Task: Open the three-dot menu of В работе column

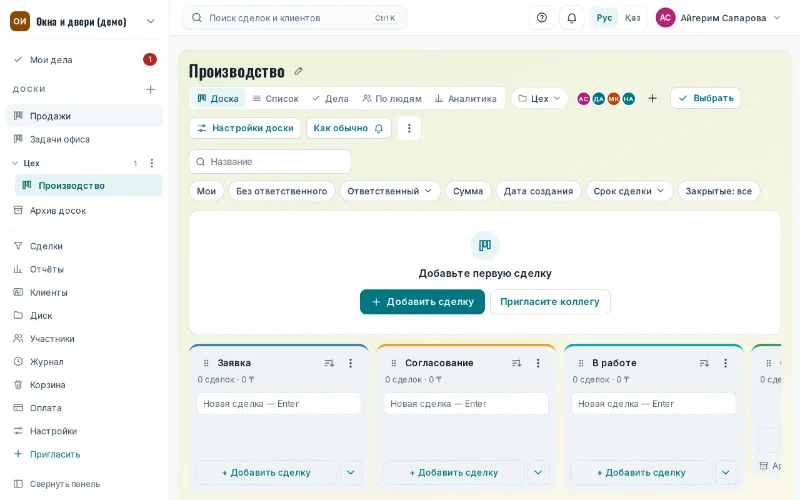Action: point(726,363)
